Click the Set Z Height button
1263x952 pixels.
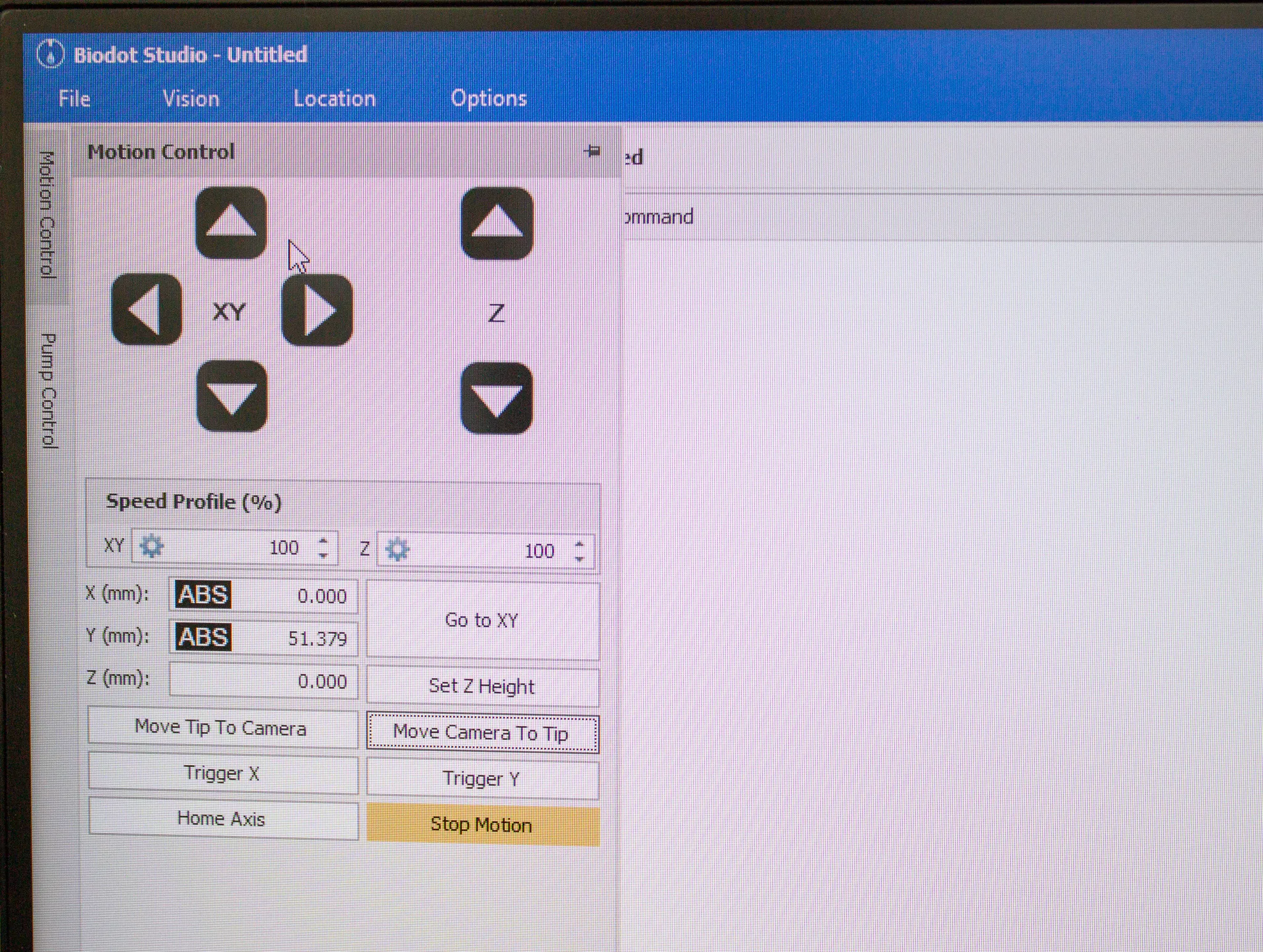click(x=483, y=686)
